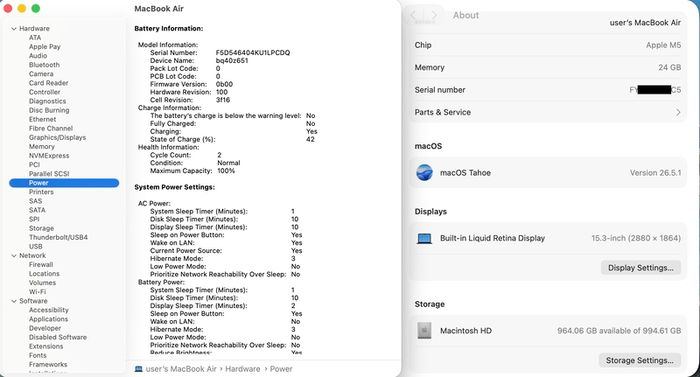Select the highlighted Power item
Screen dimensions: 700x377
point(64,183)
